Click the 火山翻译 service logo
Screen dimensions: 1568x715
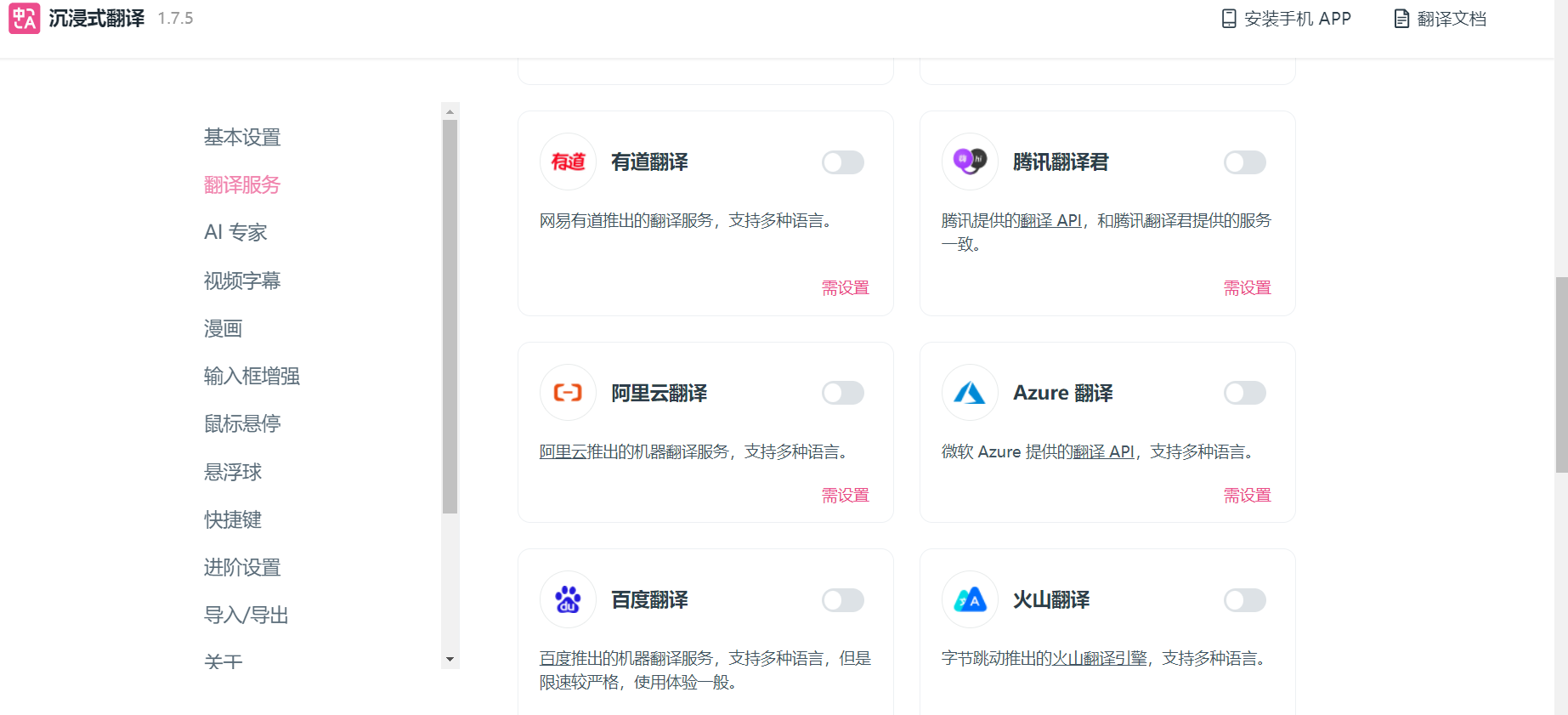pyautogui.click(x=970, y=599)
